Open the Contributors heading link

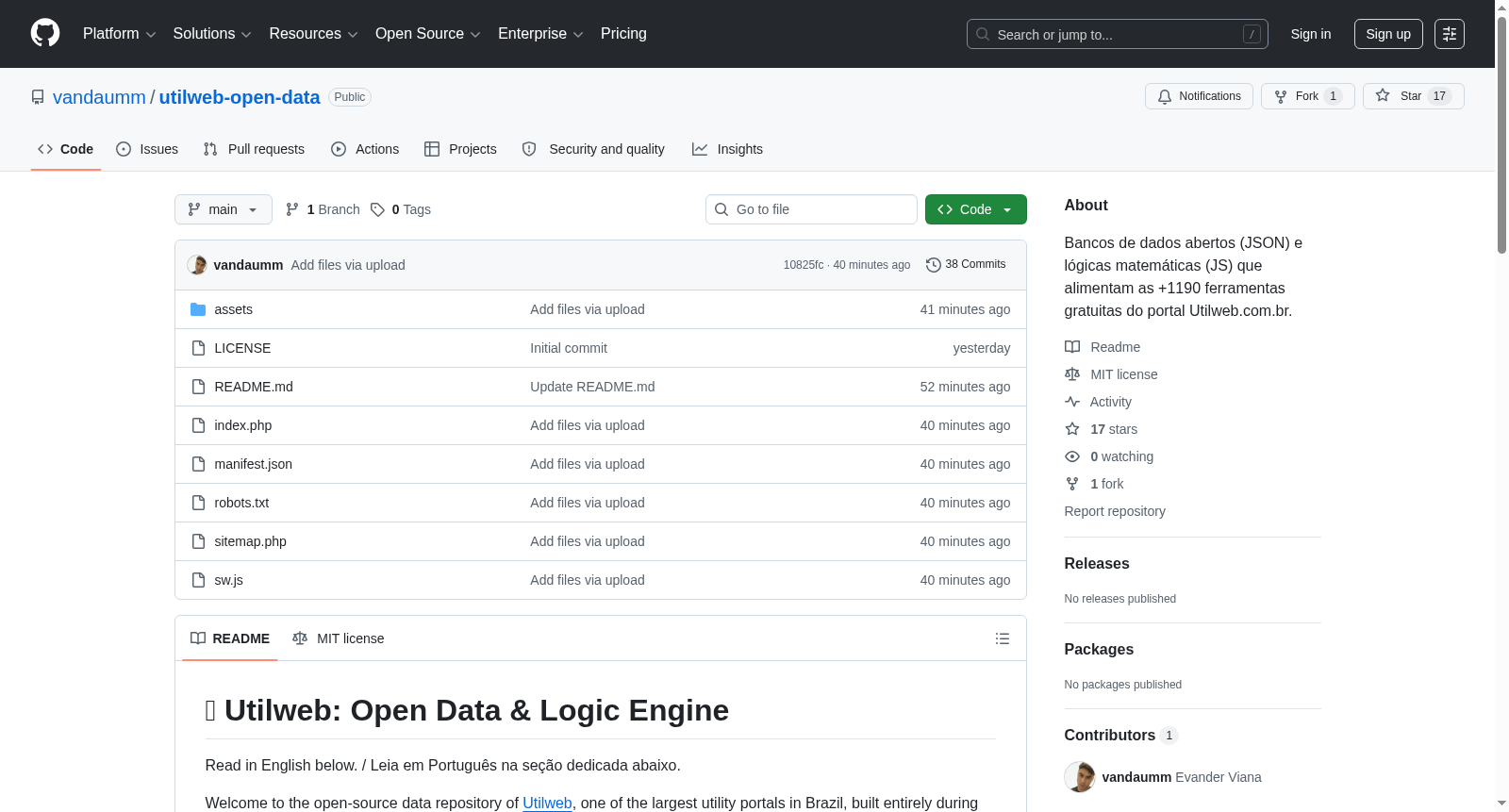pos(1120,735)
